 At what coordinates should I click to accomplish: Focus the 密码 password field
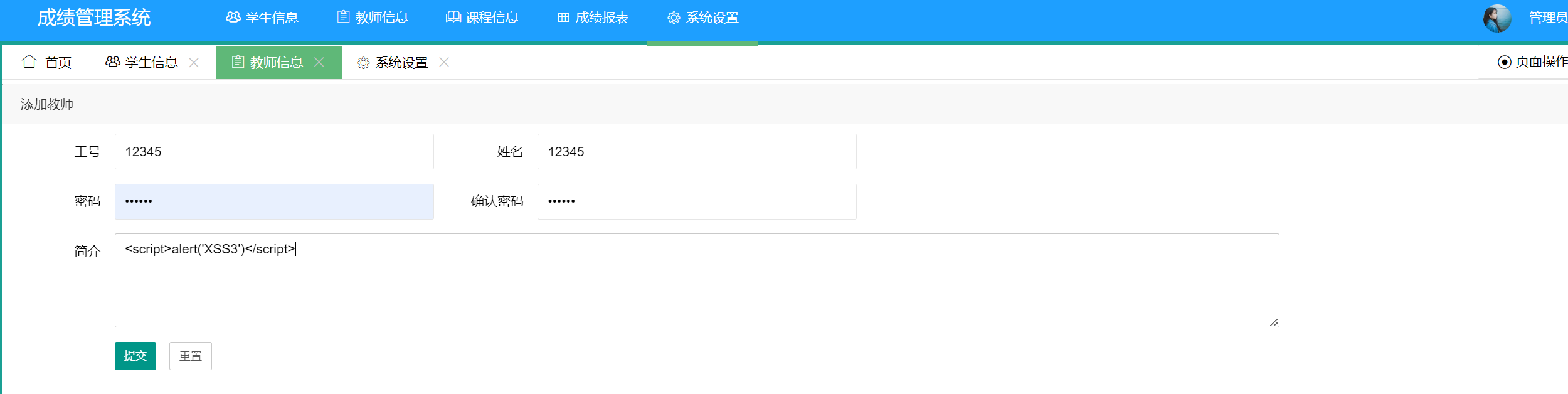click(x=274, y=201)
